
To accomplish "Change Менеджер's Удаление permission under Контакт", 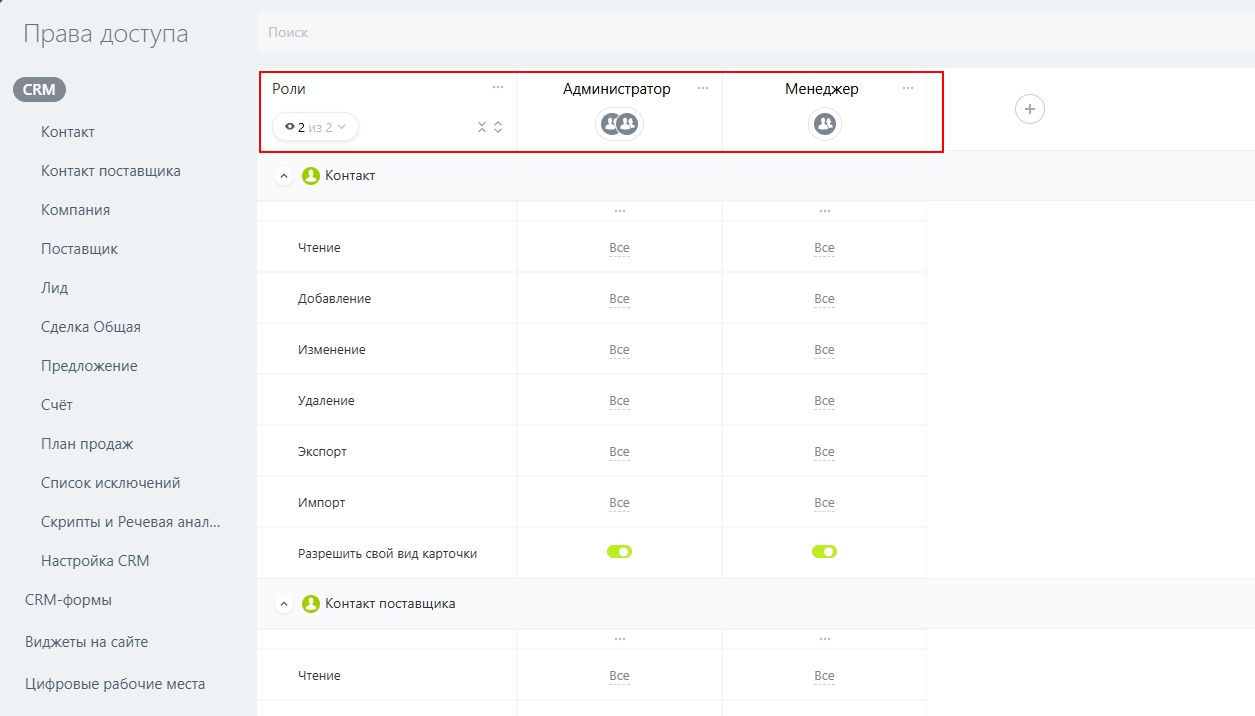I will 824,401.
